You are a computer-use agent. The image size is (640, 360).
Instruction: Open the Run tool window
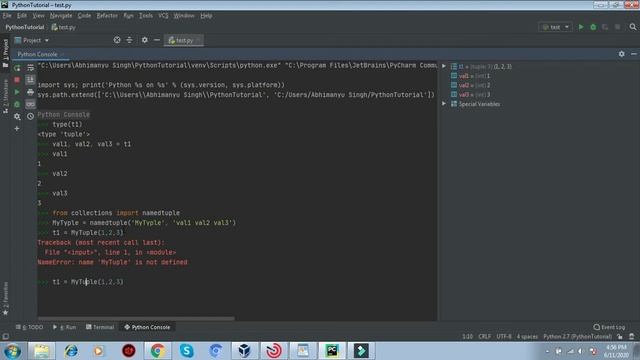pos(64,327)
